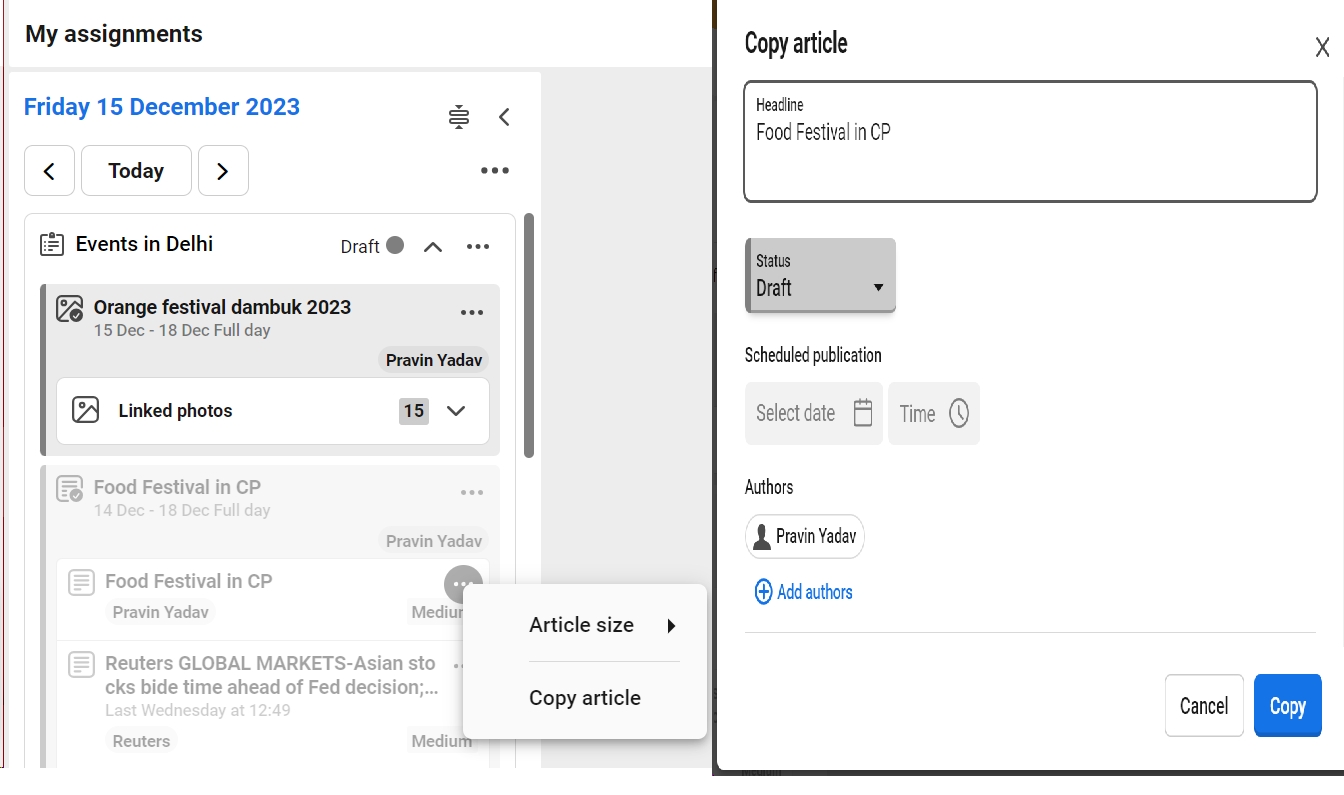Viewport: 1344px width, 795px height.
Task: Click the Copy button
Action: (1287, 706)
